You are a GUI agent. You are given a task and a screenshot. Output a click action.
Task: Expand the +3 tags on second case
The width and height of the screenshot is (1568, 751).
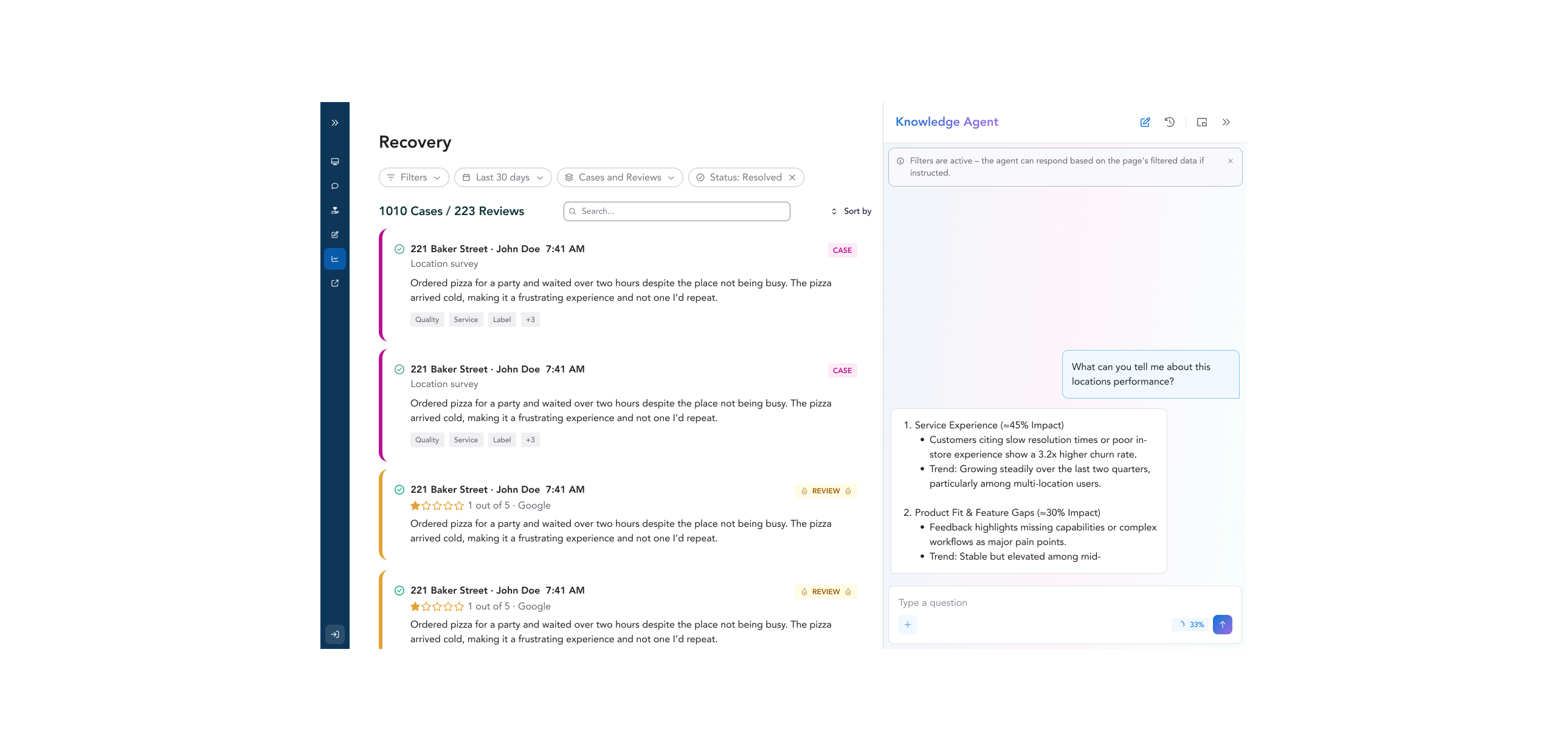point(530,441)
